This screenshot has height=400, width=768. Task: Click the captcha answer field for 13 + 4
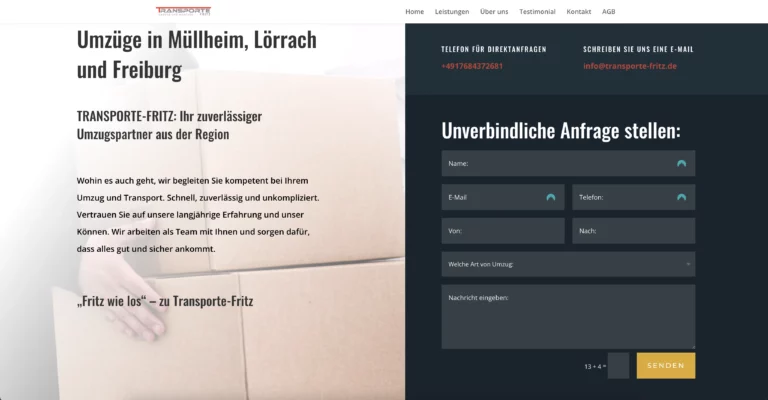pos(618,366)
